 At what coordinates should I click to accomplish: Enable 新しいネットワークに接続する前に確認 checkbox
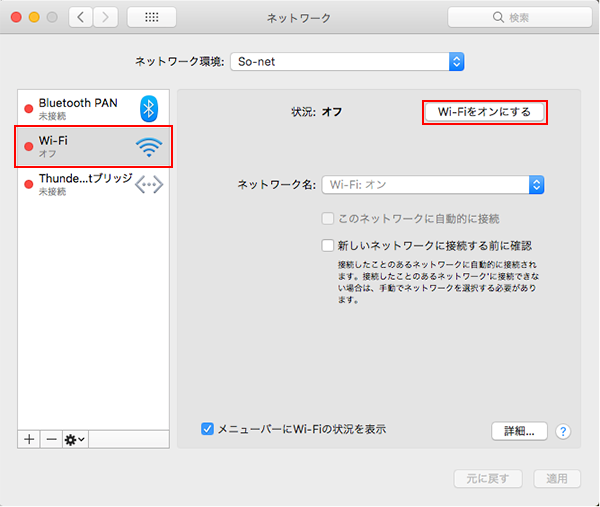(x=327, y=245)
